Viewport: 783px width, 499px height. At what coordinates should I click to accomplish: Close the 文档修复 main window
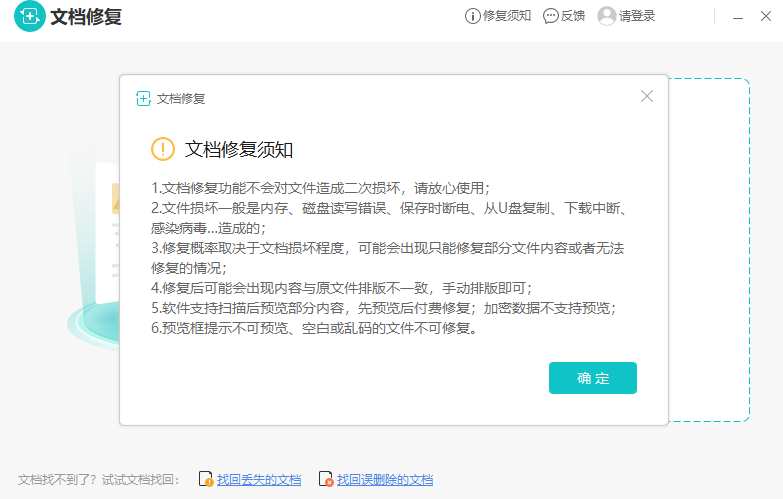pyautogui.click(x=766, y=16)
